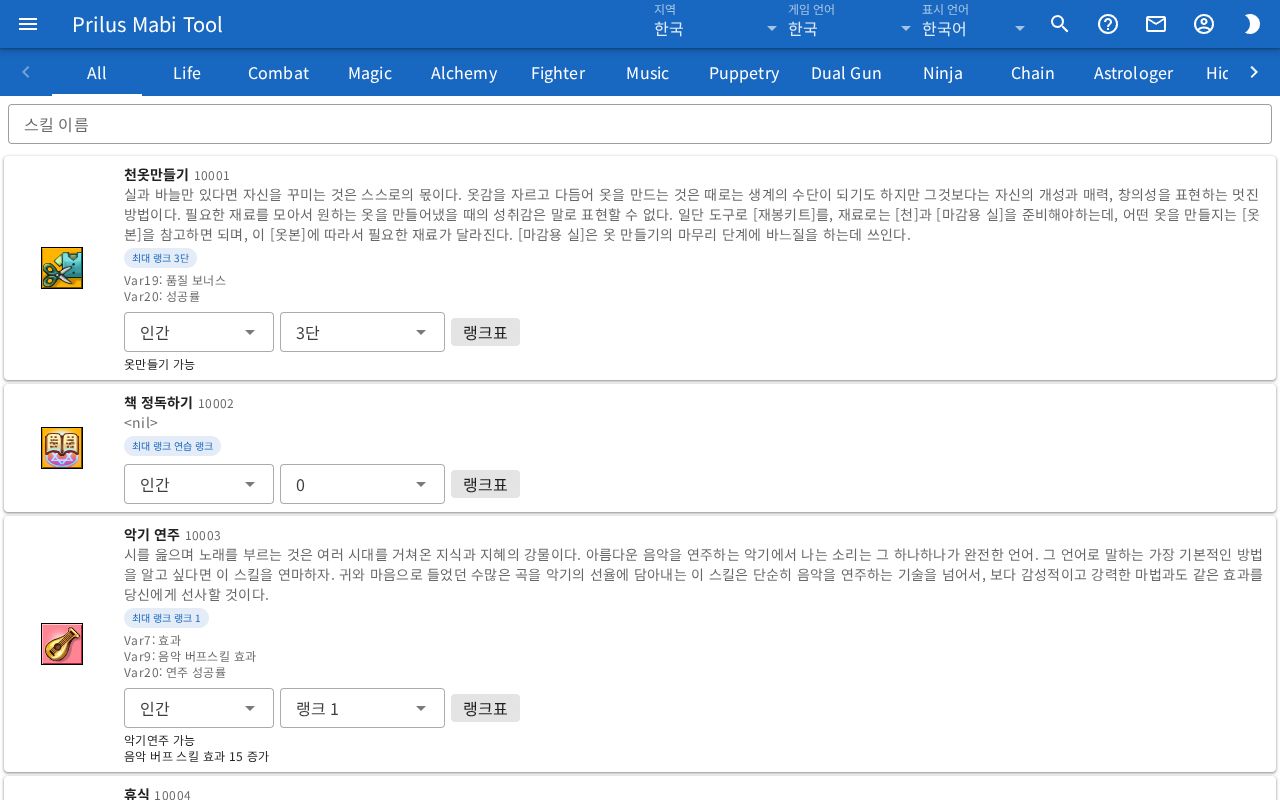The image size is (1280, 800).
Task: Switch to the Astrologer tab
Action: pyautogui.click(x=1133, y=72)
